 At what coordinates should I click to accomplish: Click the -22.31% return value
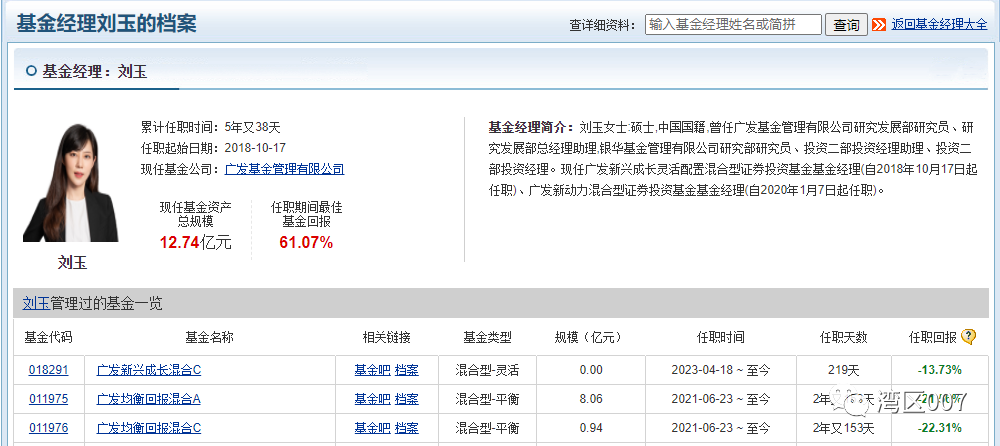pyautogui.click(x=940, y=427)
